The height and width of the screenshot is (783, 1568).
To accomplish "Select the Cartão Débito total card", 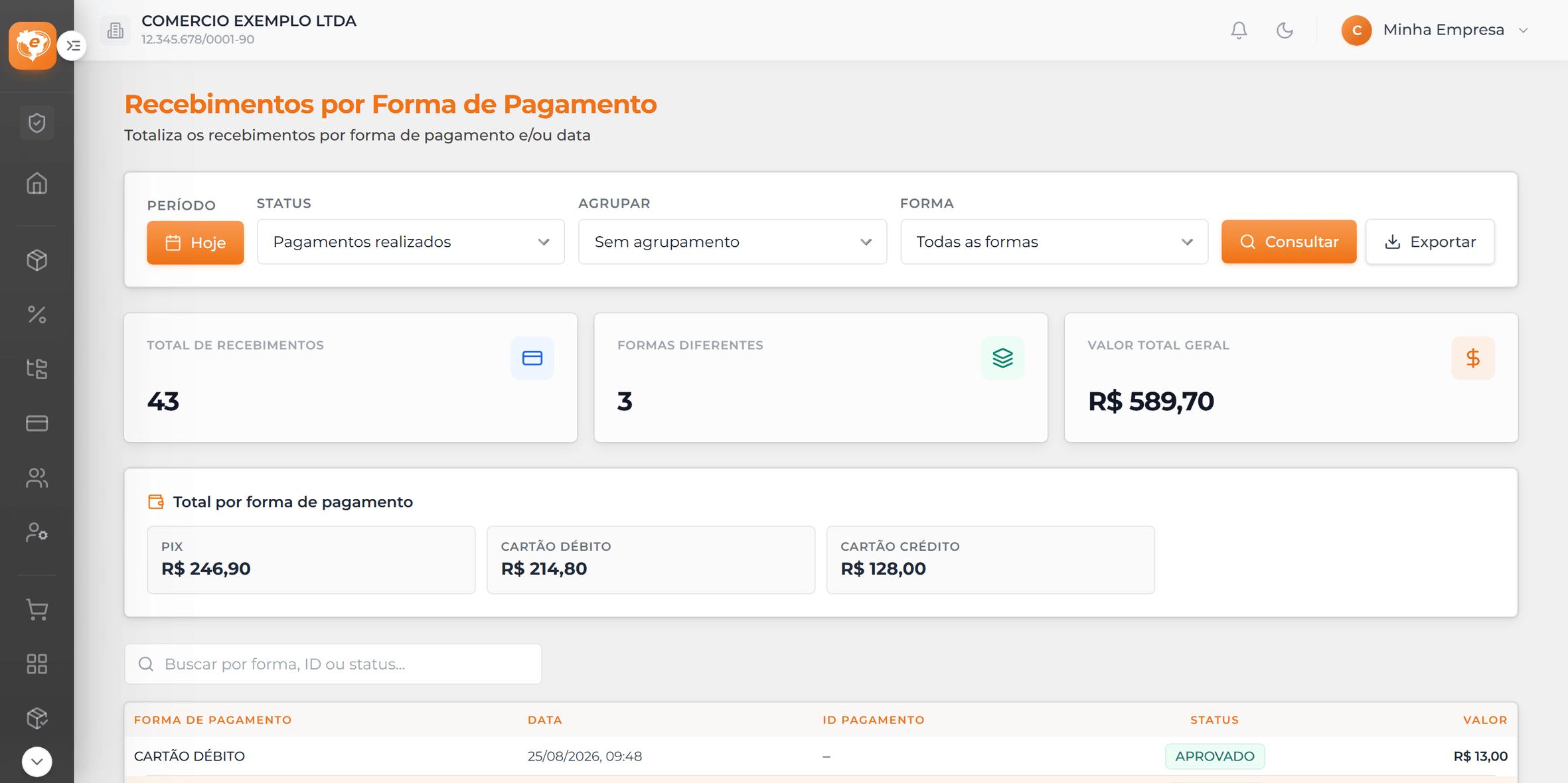I will point(651,560).
